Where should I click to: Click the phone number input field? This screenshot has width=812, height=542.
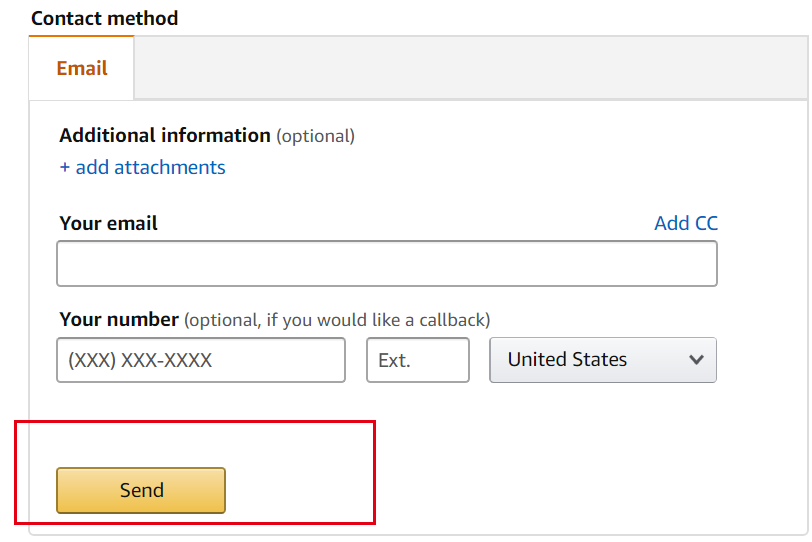tap(201, 360)
